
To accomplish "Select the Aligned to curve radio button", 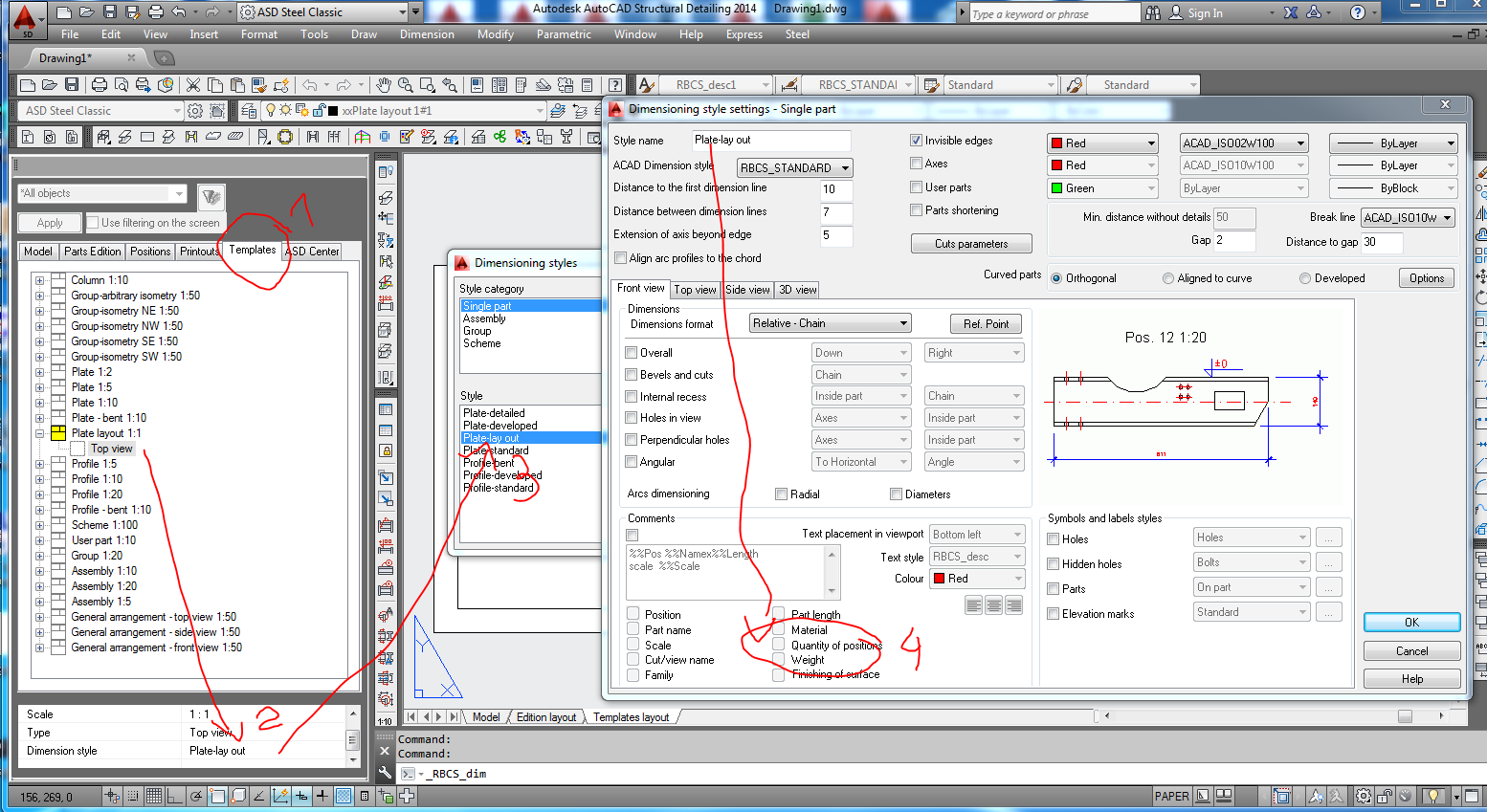I will click(x=1167, y=278).
